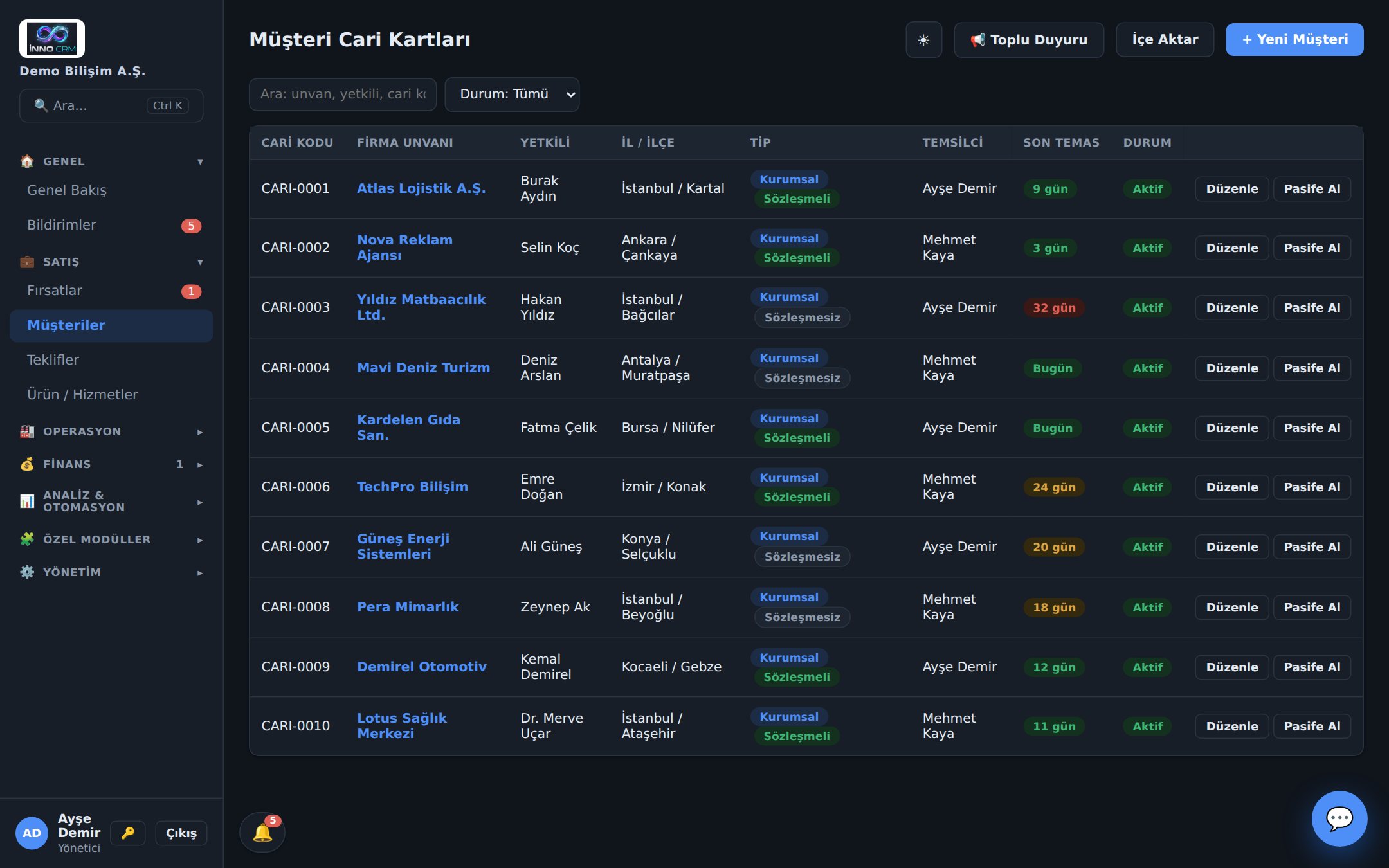1389x868 pixels.
Task: Click sidebar Ara... search box
Action: coord(111,105)
